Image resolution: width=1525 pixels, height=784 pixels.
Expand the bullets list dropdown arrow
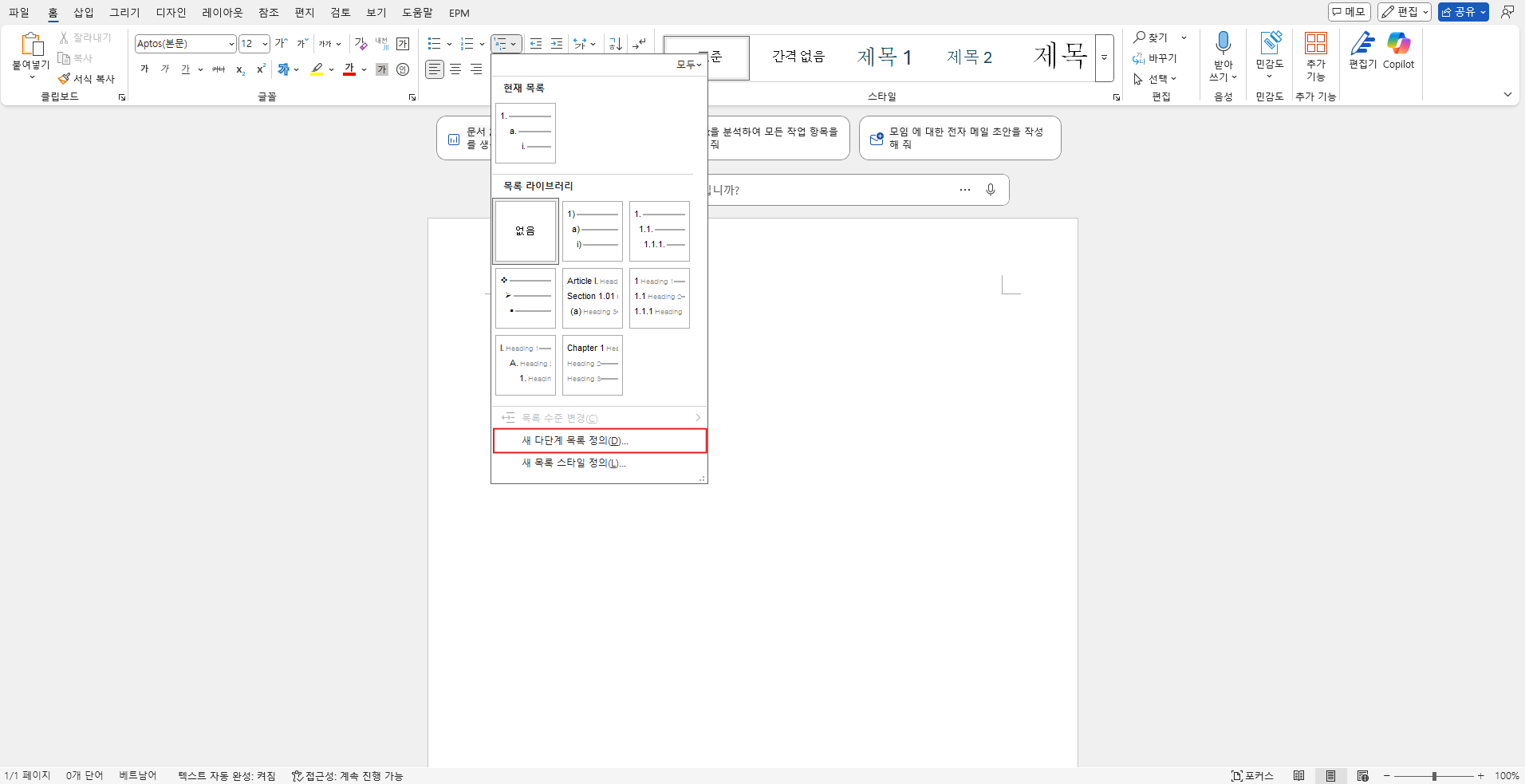tap(449, 44)
